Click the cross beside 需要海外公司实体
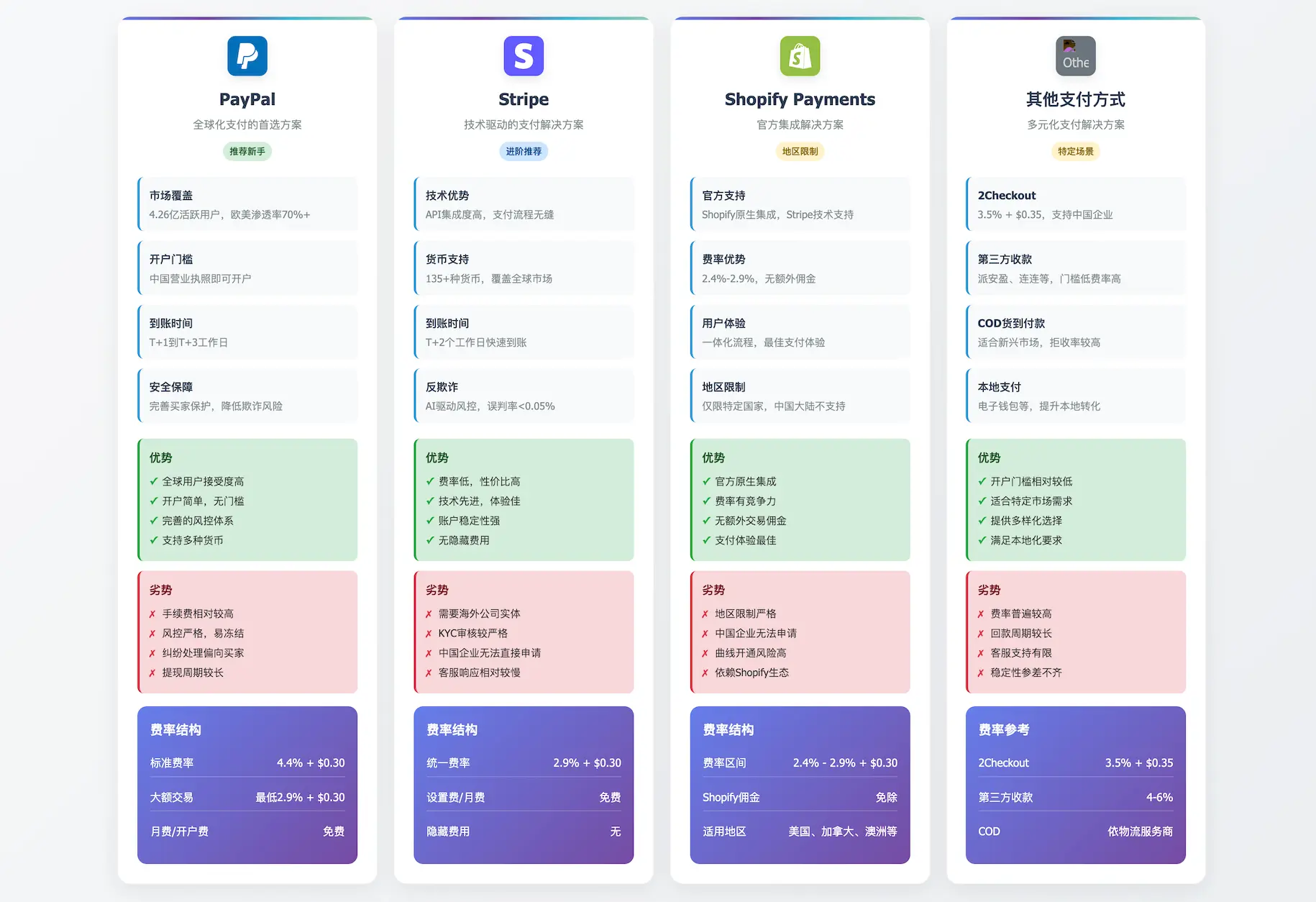This screenshot has height=902, width=1316. point(429,614)
